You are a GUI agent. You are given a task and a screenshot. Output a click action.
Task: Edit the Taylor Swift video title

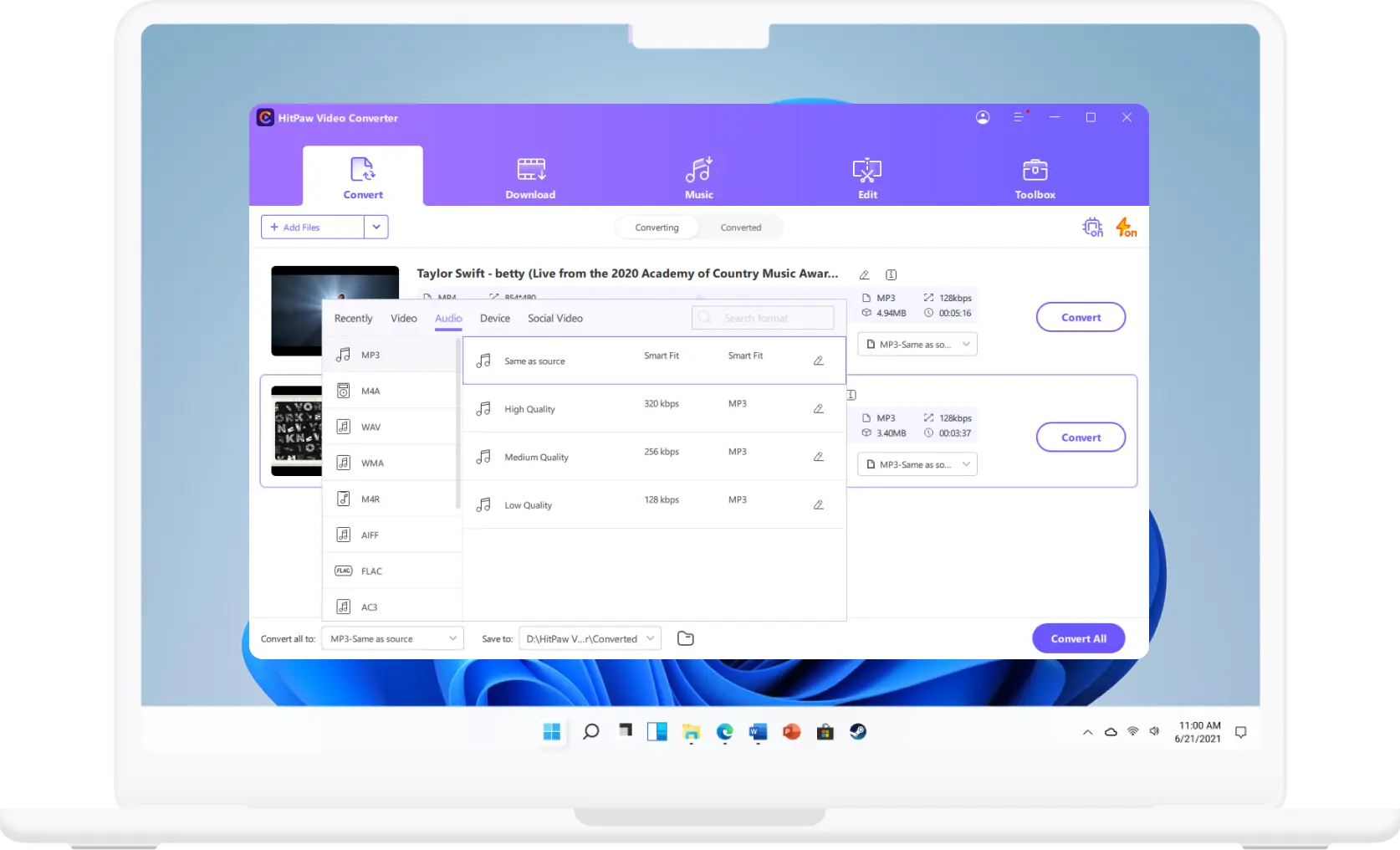coord(865,274)
